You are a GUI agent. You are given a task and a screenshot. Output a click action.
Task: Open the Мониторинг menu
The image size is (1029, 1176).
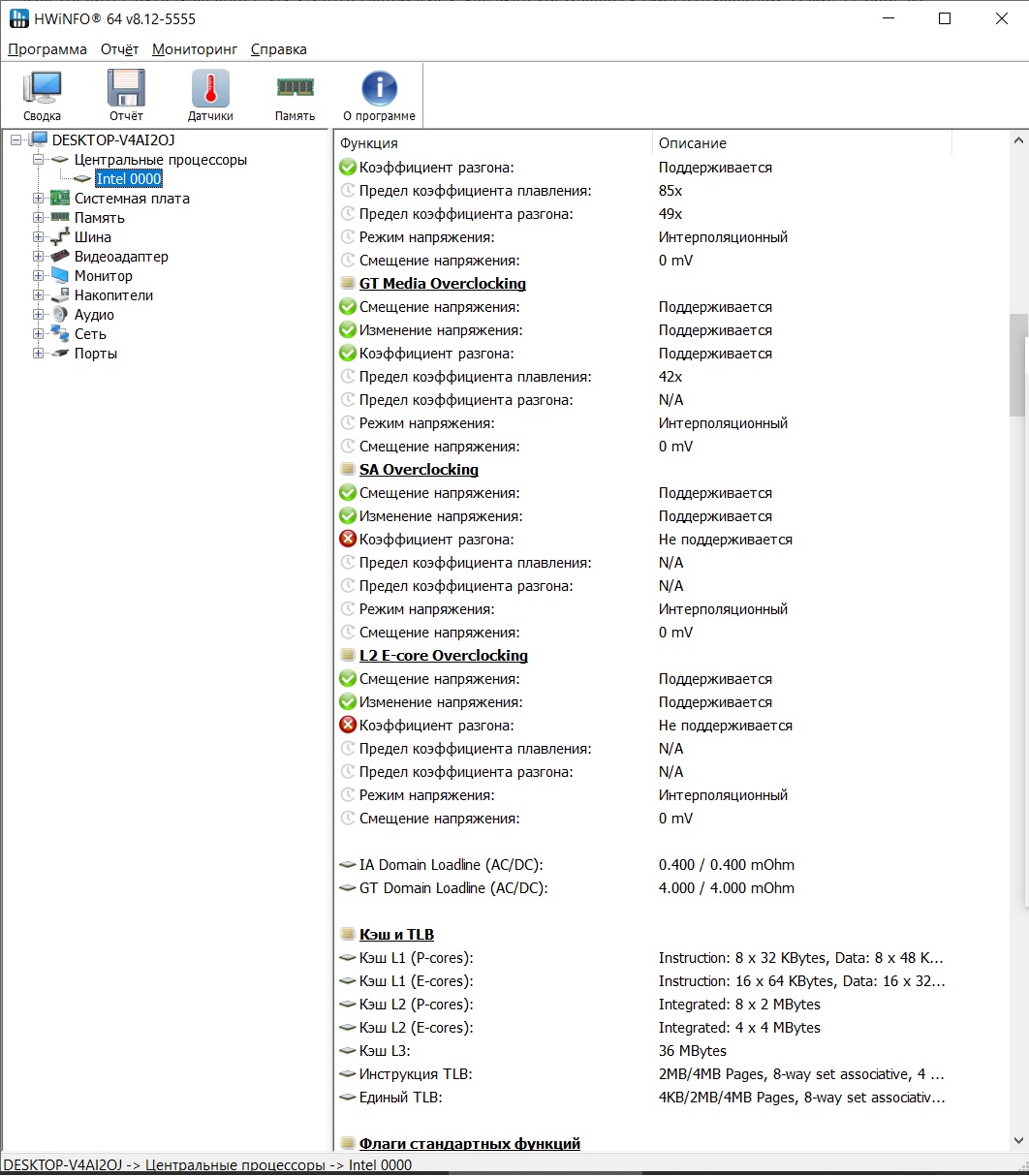tap(195, 49)
